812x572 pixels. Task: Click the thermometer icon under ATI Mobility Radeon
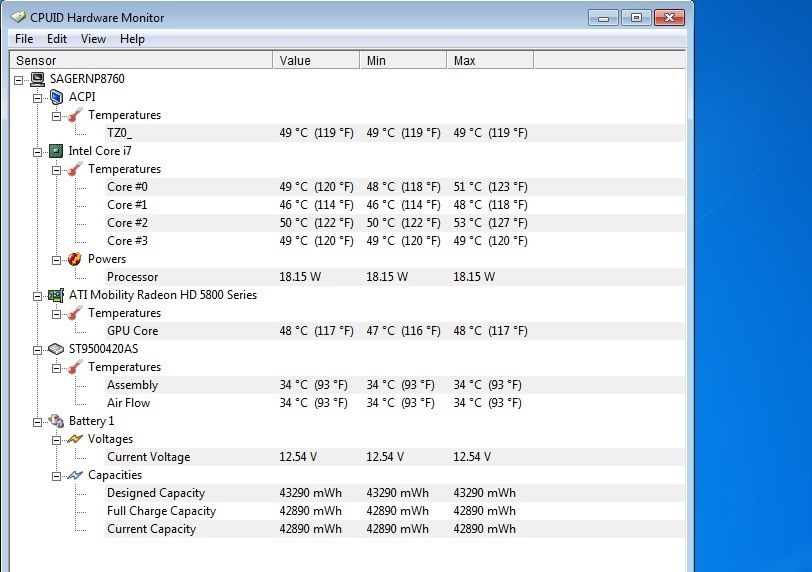75,313
